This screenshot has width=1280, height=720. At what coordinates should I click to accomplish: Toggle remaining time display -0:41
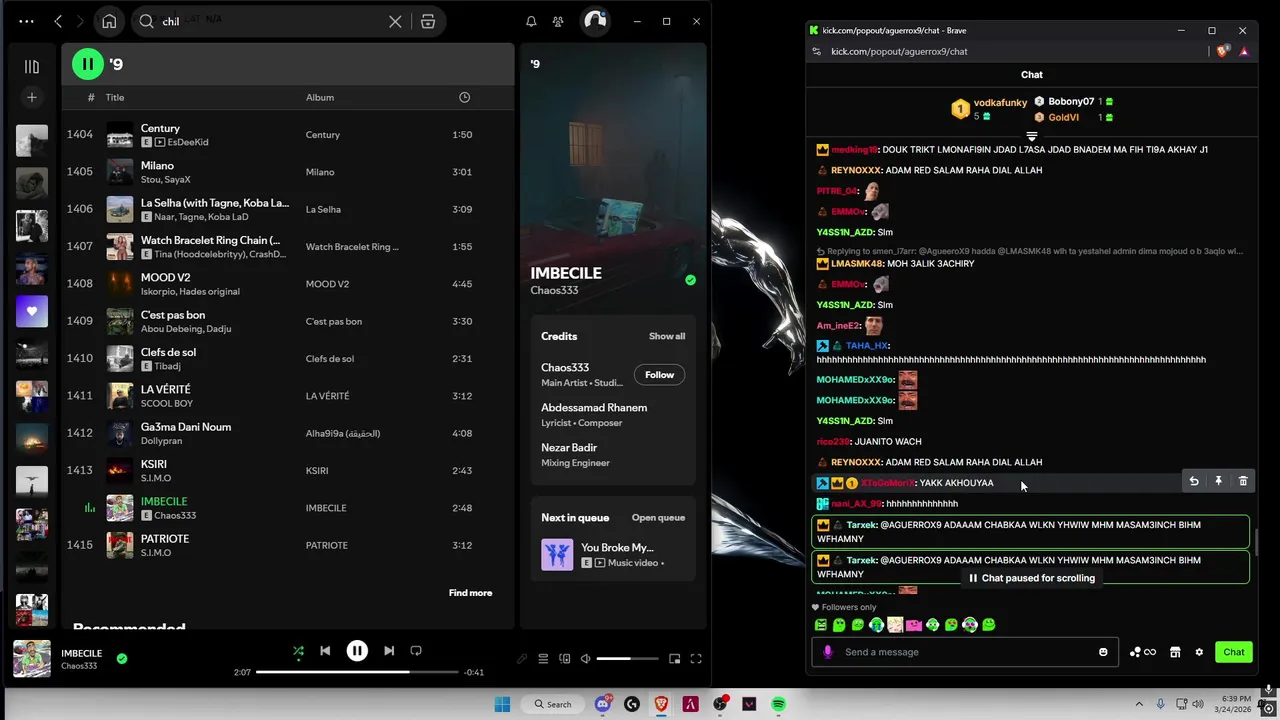point(474,672)
